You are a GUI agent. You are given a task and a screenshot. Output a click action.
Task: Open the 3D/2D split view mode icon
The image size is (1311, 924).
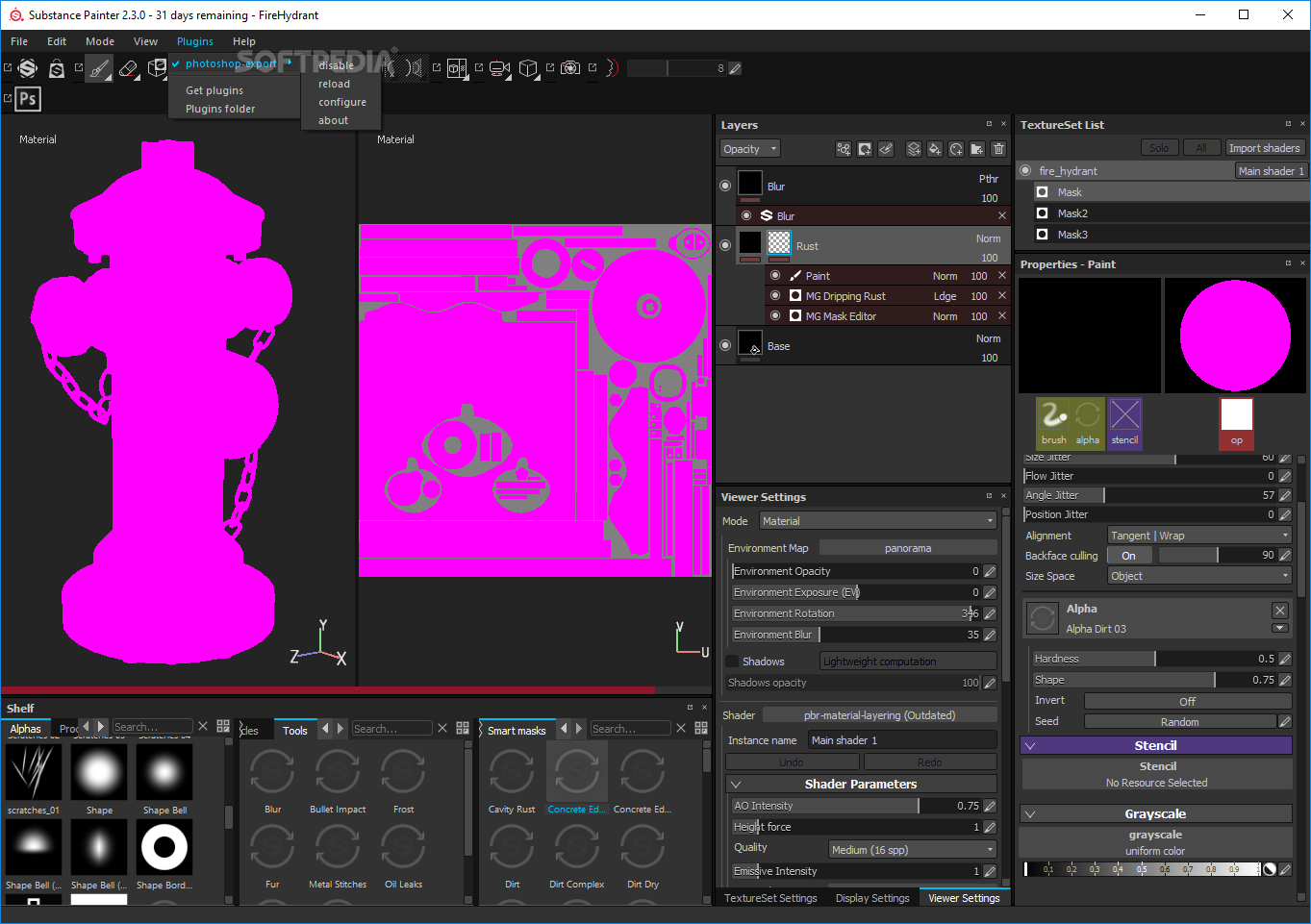pos(457,68)
